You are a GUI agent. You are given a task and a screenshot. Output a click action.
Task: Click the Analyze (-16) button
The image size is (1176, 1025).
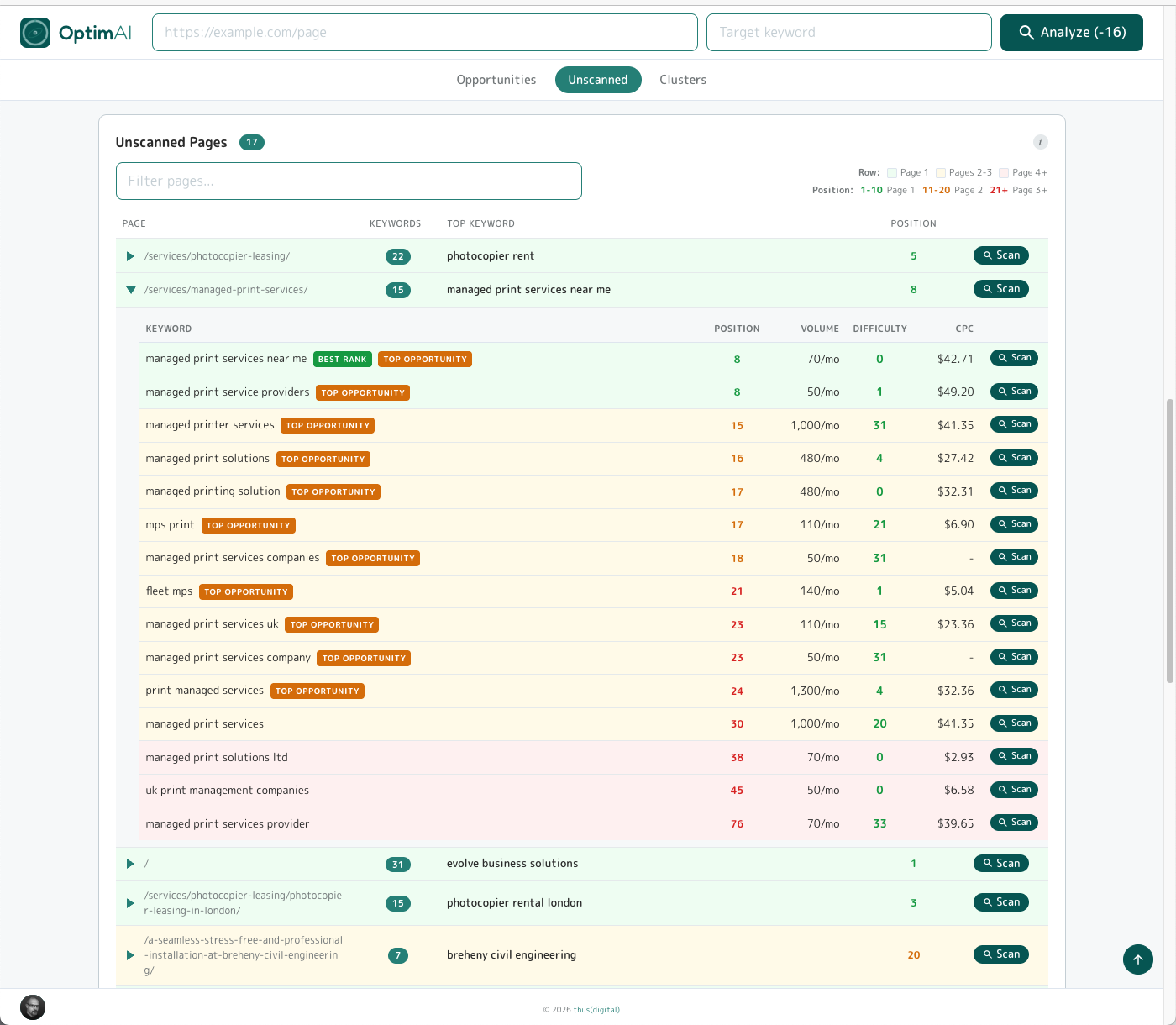coord(1072,33)
